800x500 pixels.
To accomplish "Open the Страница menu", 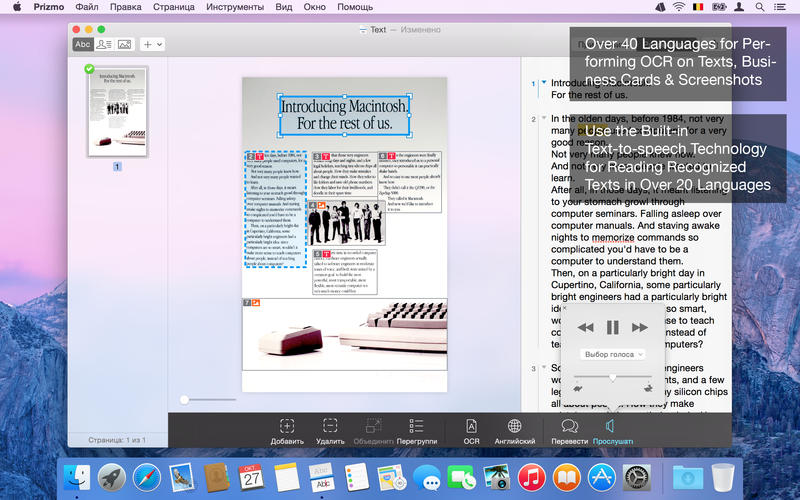I will (x=174, y=7).
